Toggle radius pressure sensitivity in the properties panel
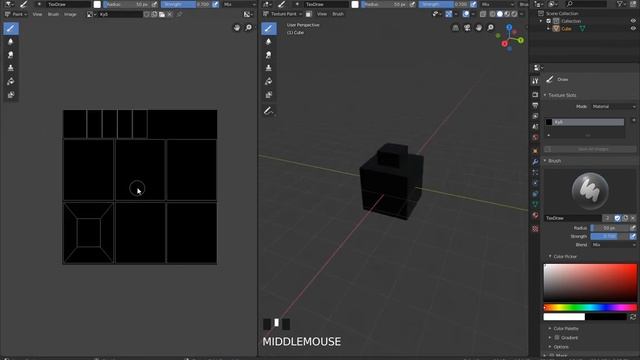The image size is (640, 360). pyautogui.click(x=633, y=228)
